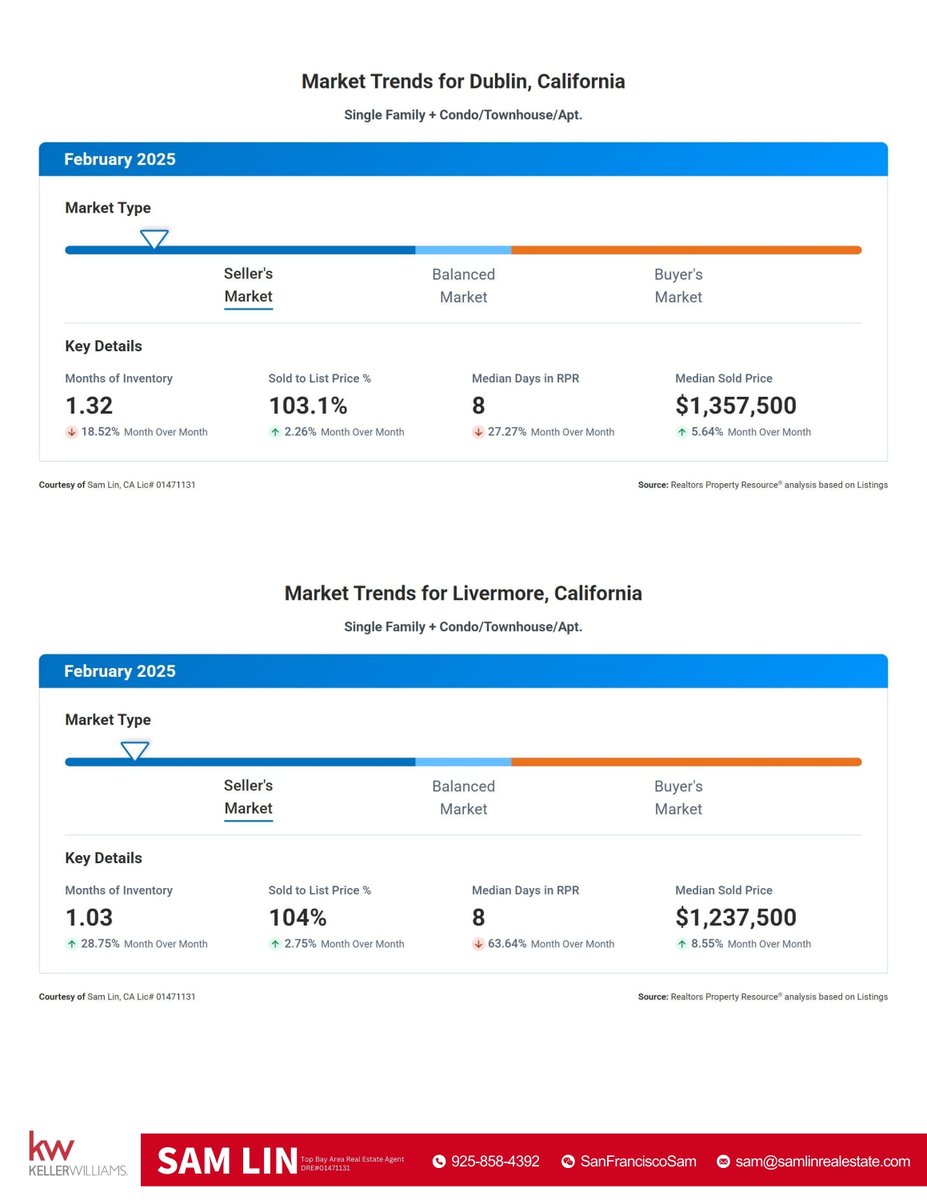Click the green up arrow beside 8.55%
Image resolution: width=927 pixels, height=1200 pixels.
pyautogui.click(x=681, y=943)
